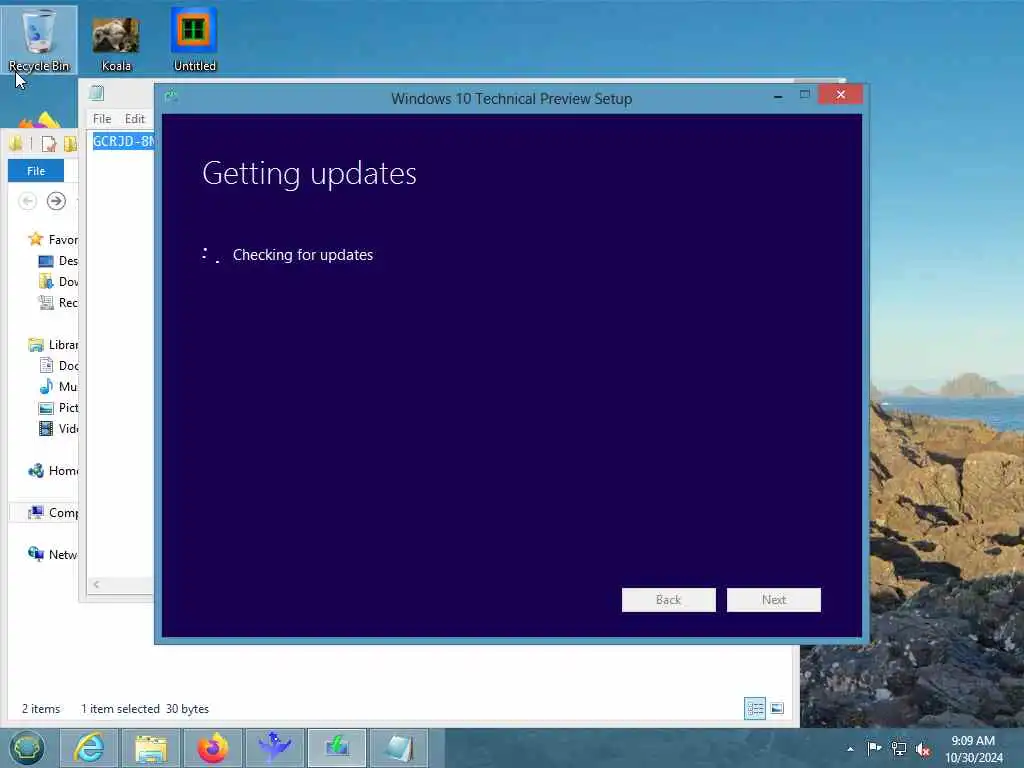Show hidden system tray icons
The width and height of the screenshot is (1024, 768).
pyautogui.click(x=850, y=749)
